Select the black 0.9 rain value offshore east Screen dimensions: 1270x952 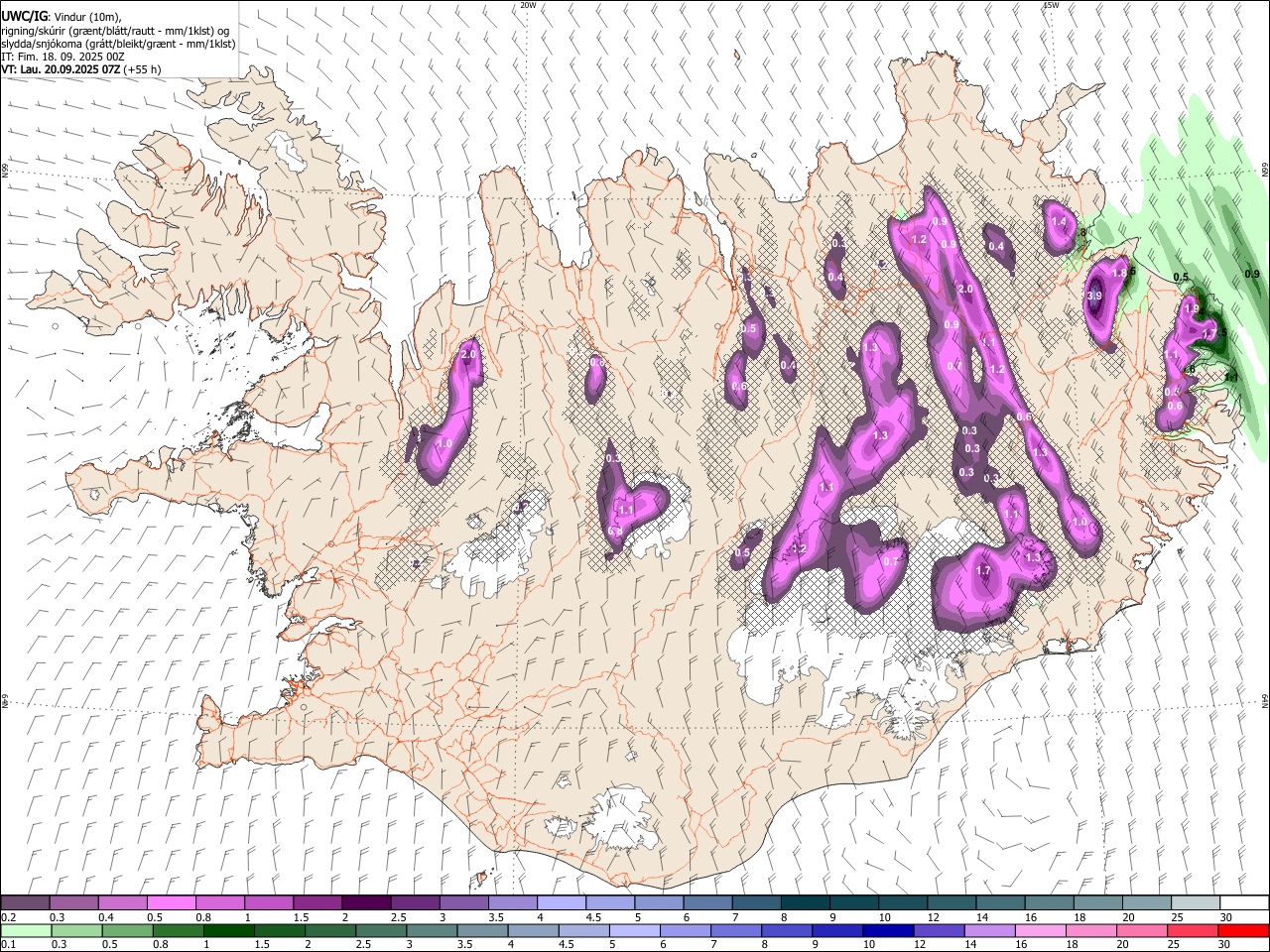coord(1252,274)
